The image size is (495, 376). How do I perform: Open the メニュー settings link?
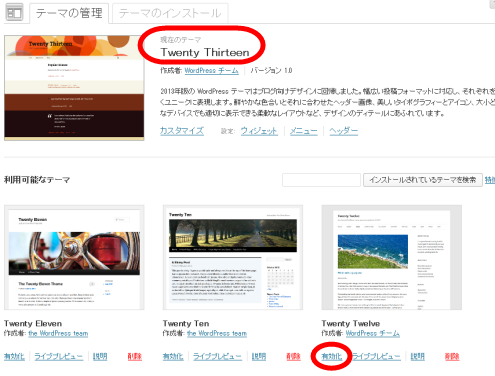(303, 131)
